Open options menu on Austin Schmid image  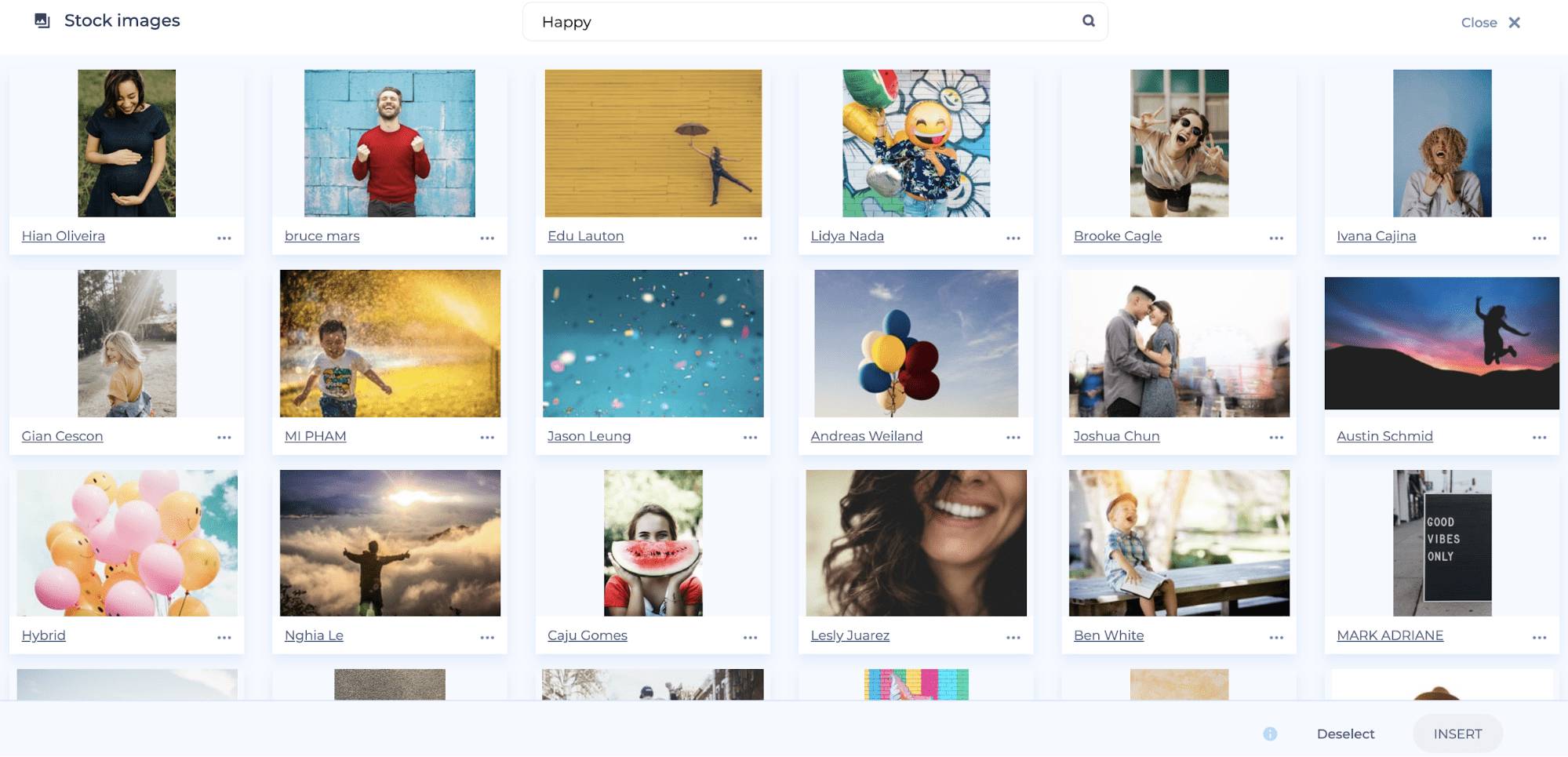[1539, 437]
